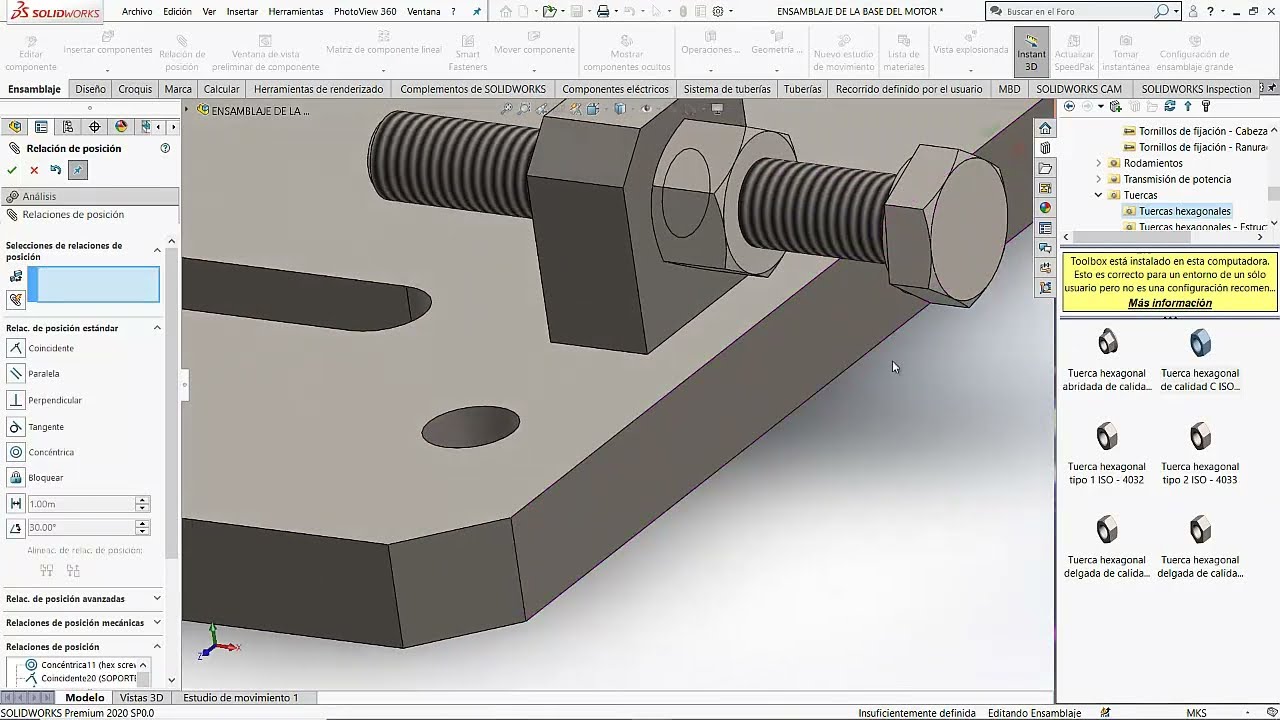Click the undo arrow in the mate panel

(x=56, y=170)
